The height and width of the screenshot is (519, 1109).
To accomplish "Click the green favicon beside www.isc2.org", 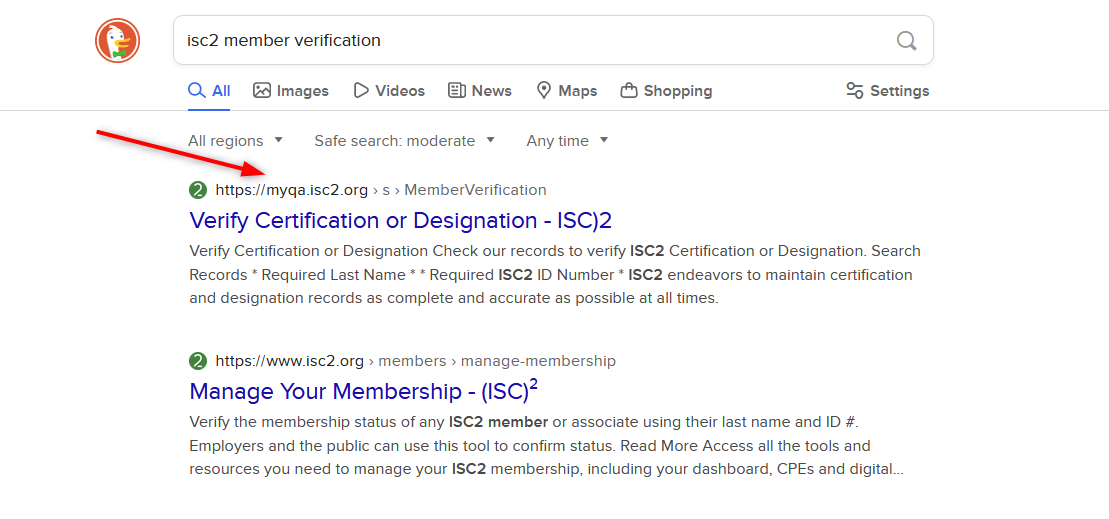I will (198, 361).
